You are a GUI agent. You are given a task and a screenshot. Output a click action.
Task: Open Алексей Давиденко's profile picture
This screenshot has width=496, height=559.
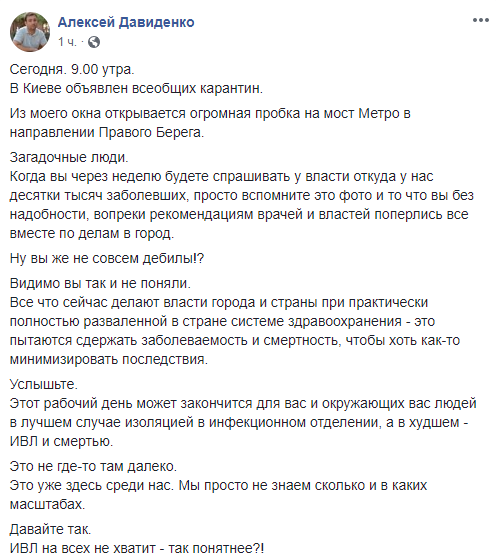[x=30, y=32]
